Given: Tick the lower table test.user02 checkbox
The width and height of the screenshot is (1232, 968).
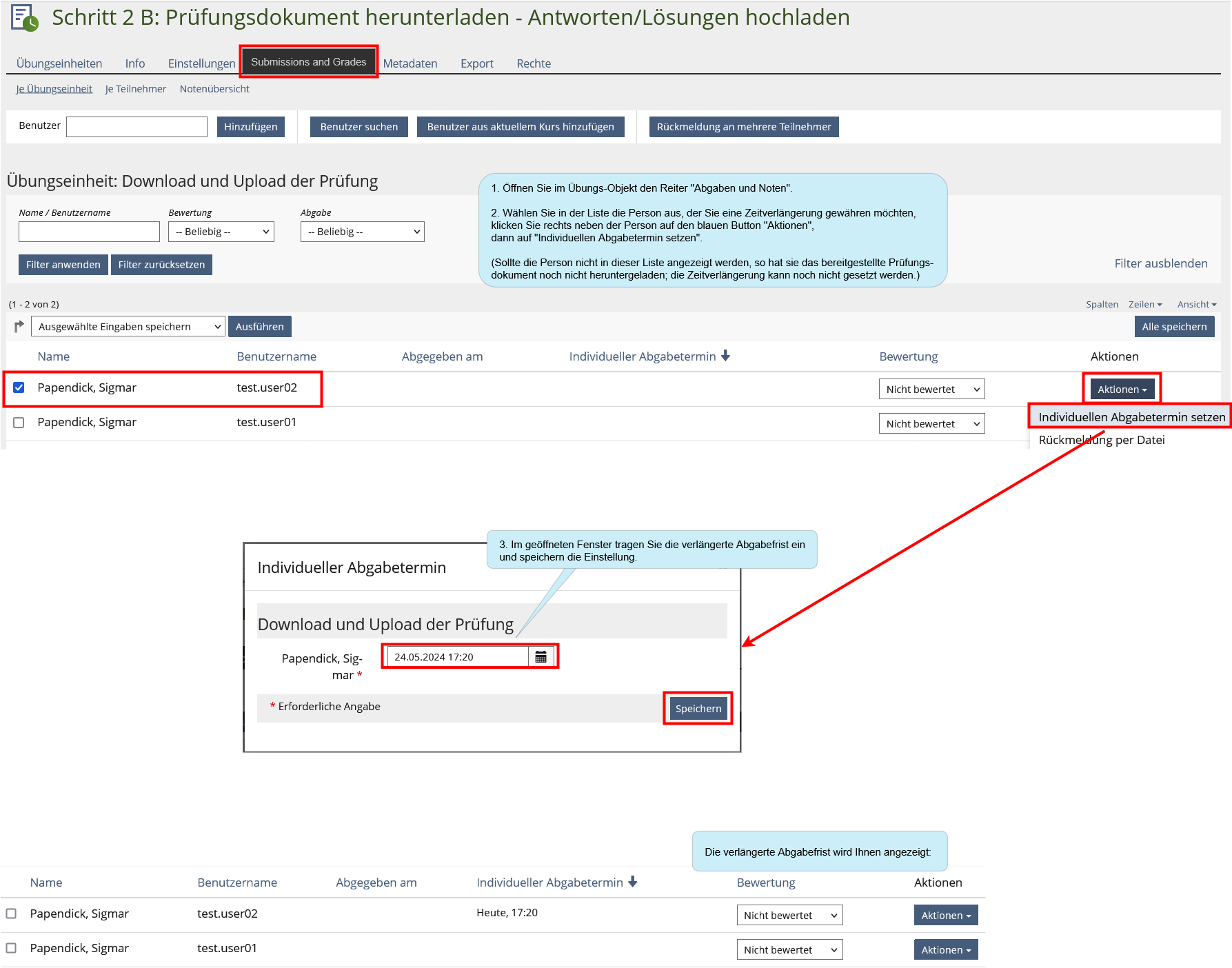Looking at the screenshot, I should point(11,914).
